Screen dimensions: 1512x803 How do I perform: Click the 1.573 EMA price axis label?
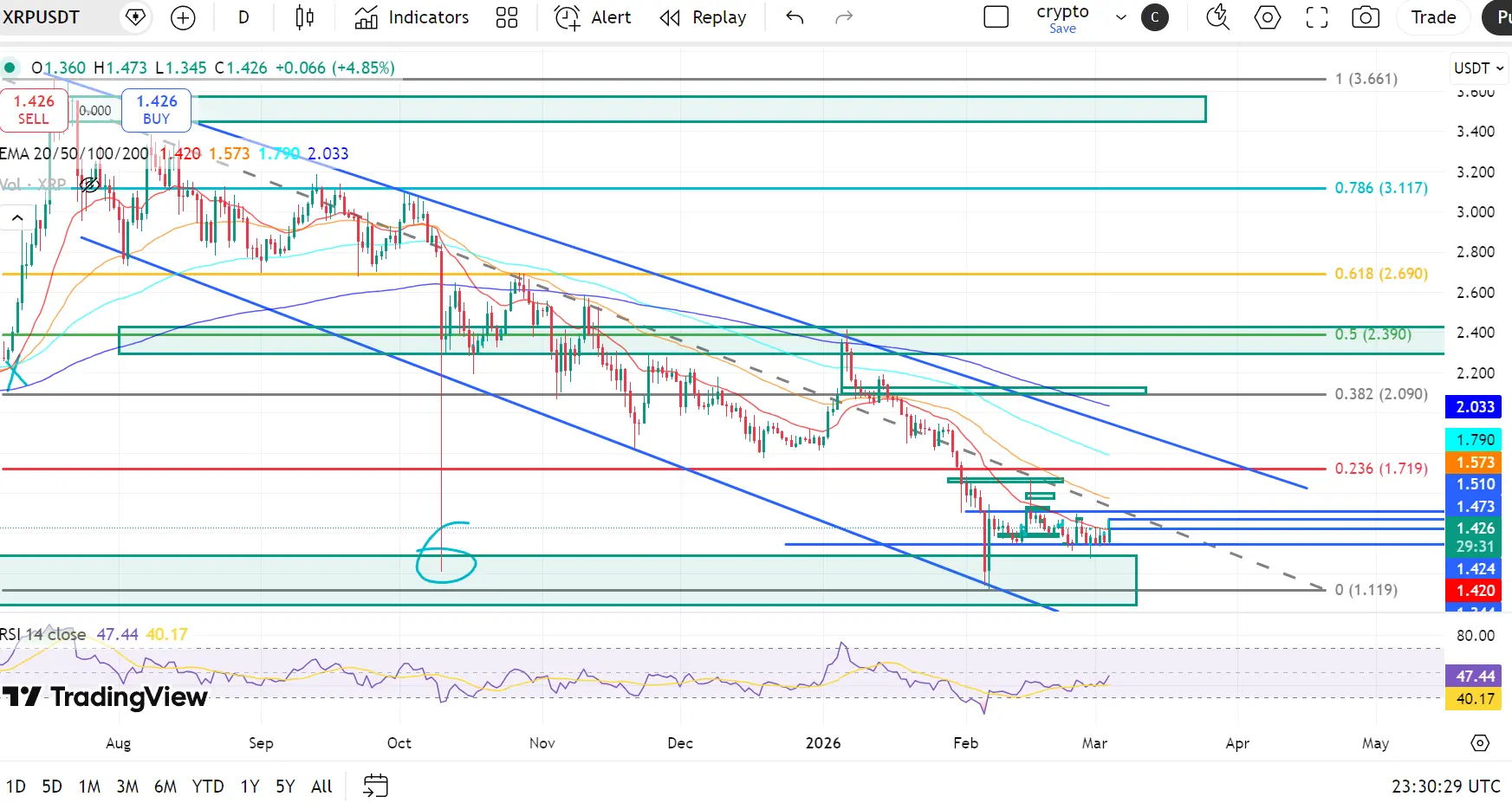coord(1475,462)
